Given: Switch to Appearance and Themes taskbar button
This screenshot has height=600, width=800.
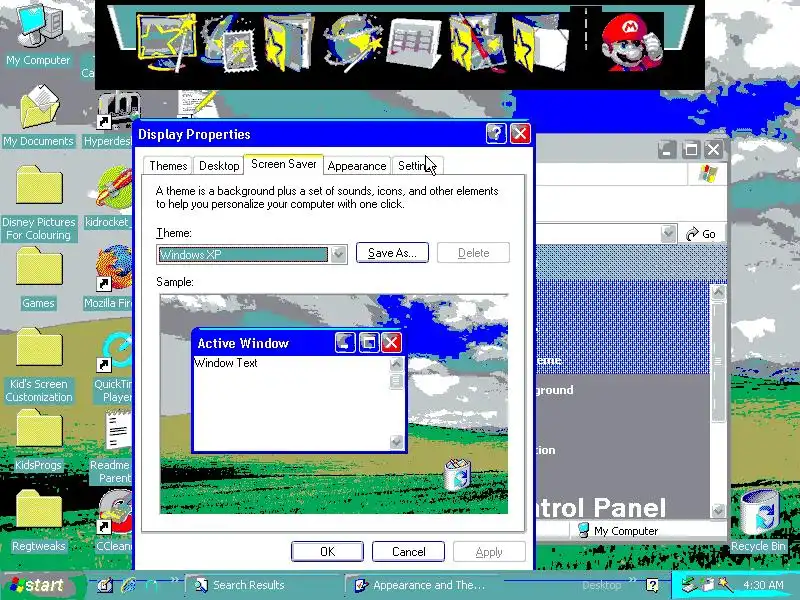Looking at the screenshot, I should [421, 585].
